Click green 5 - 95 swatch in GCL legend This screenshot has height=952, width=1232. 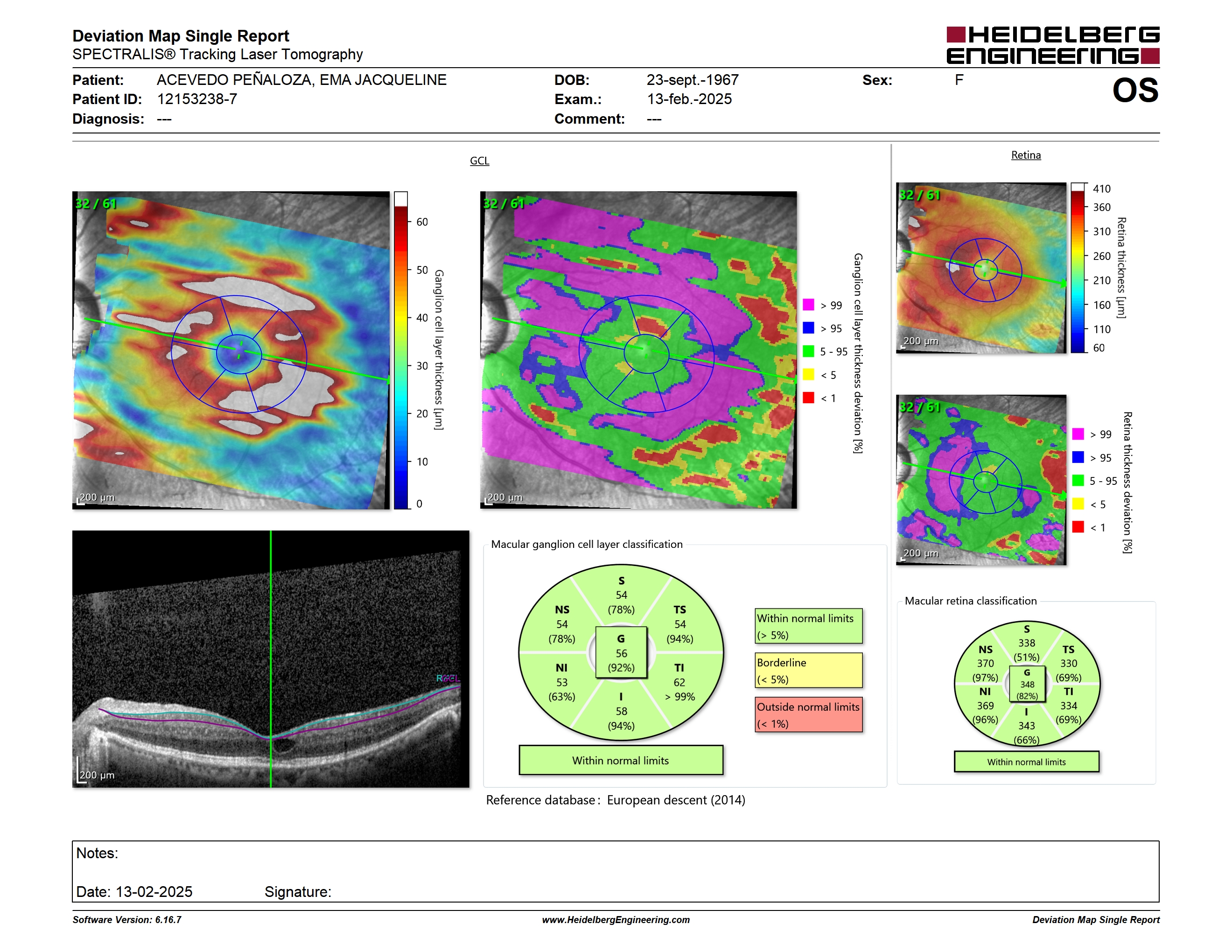click(808, 351)
